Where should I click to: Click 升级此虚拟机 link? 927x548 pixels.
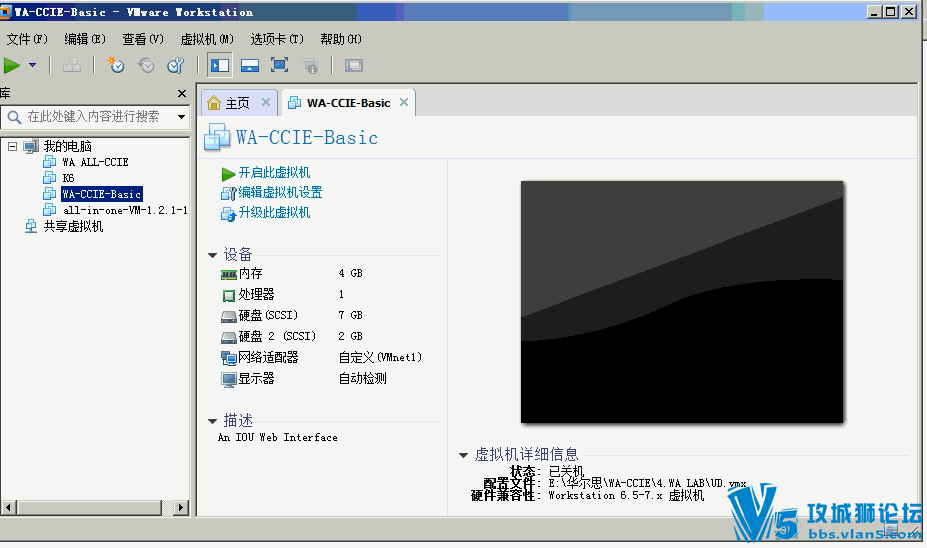(274, 213)
